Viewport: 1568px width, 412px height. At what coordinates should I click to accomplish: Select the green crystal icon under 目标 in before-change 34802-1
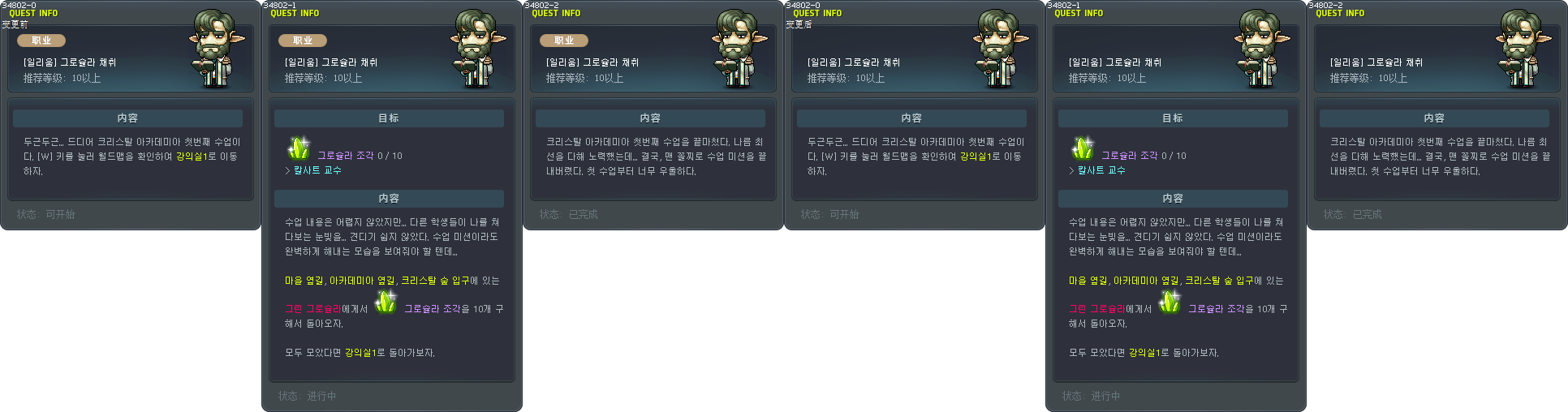[299, 148]
